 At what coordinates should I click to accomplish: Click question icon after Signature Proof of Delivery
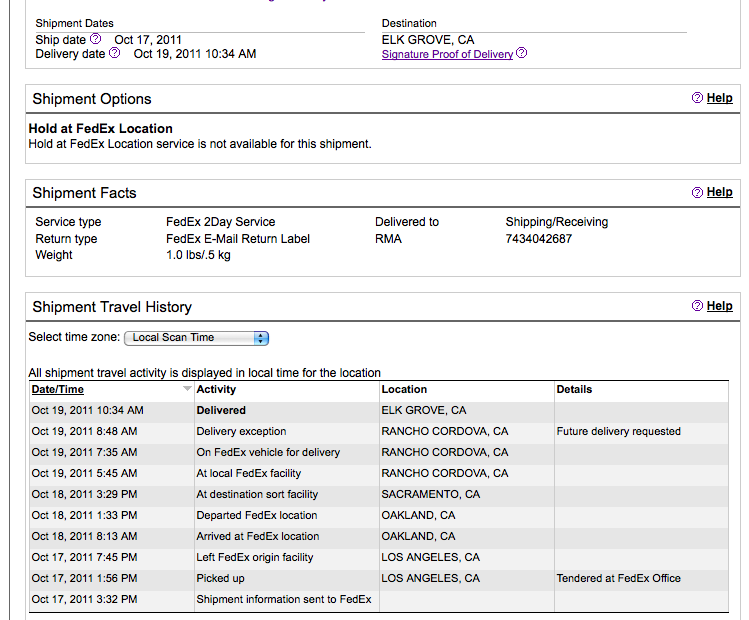[522, 53]
